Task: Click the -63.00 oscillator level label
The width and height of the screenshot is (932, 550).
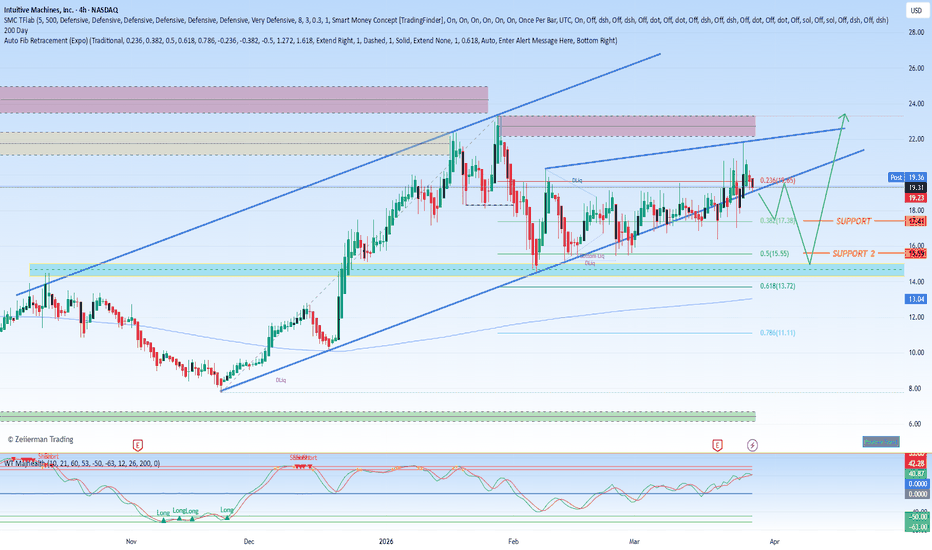Action: point(916,527)
